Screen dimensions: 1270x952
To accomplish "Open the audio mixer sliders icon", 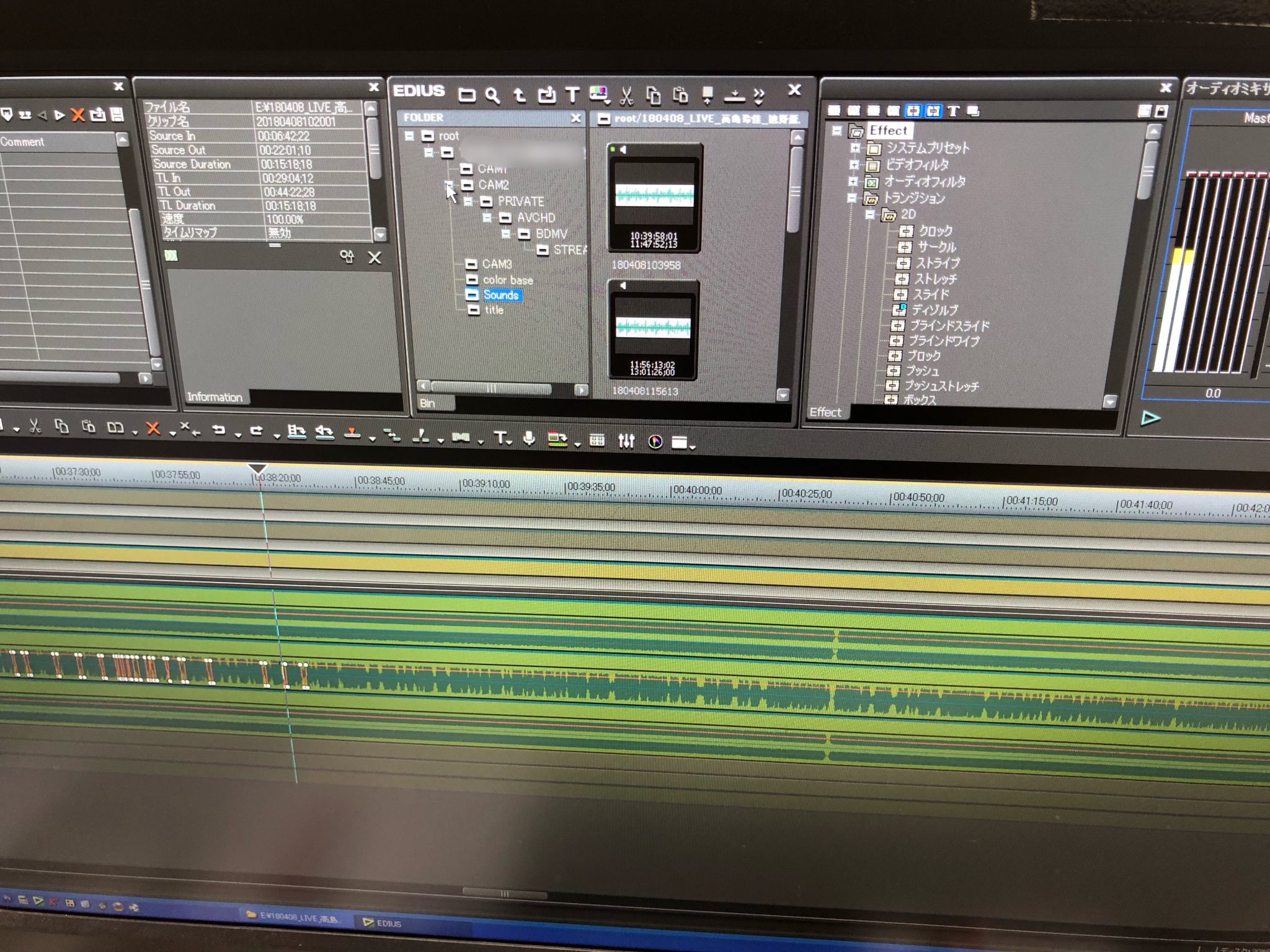I will (626, 441).
